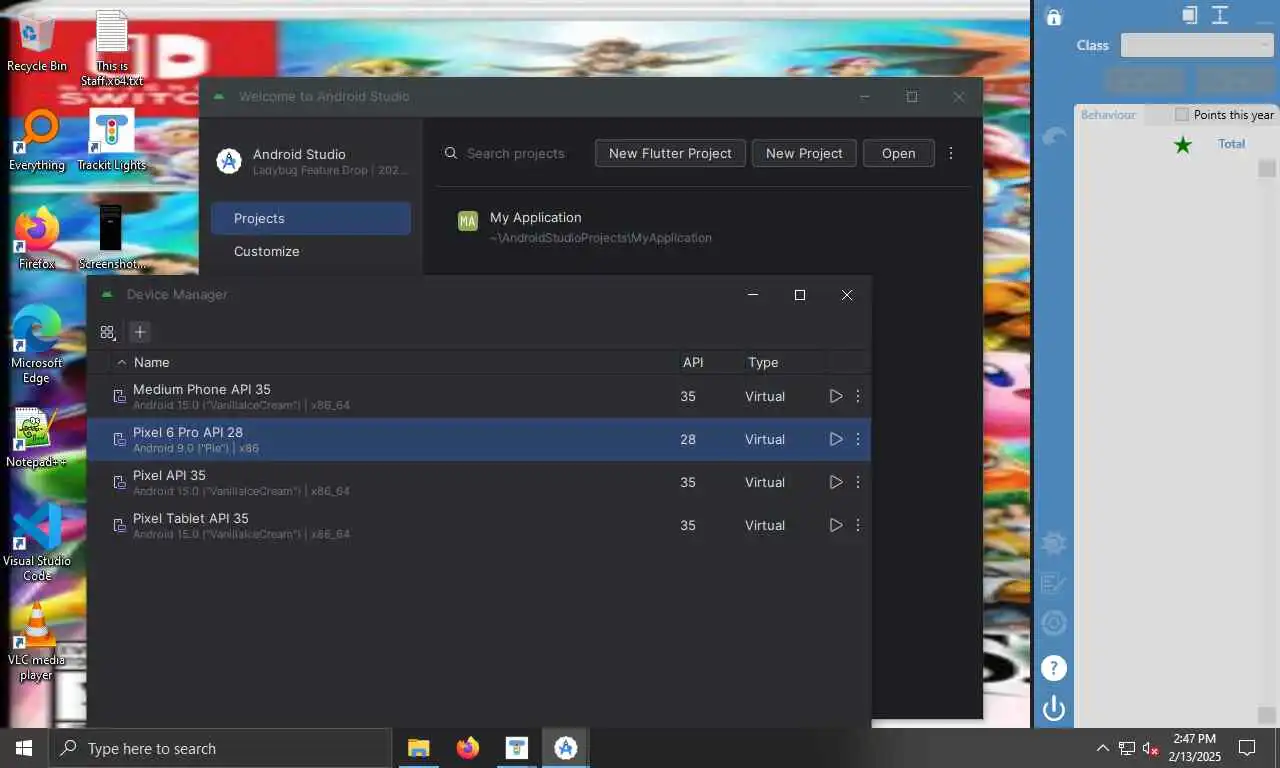Open the welcome screen more options menu
The height and width of the screenshot is (768, 1280).
coord(951,153)
